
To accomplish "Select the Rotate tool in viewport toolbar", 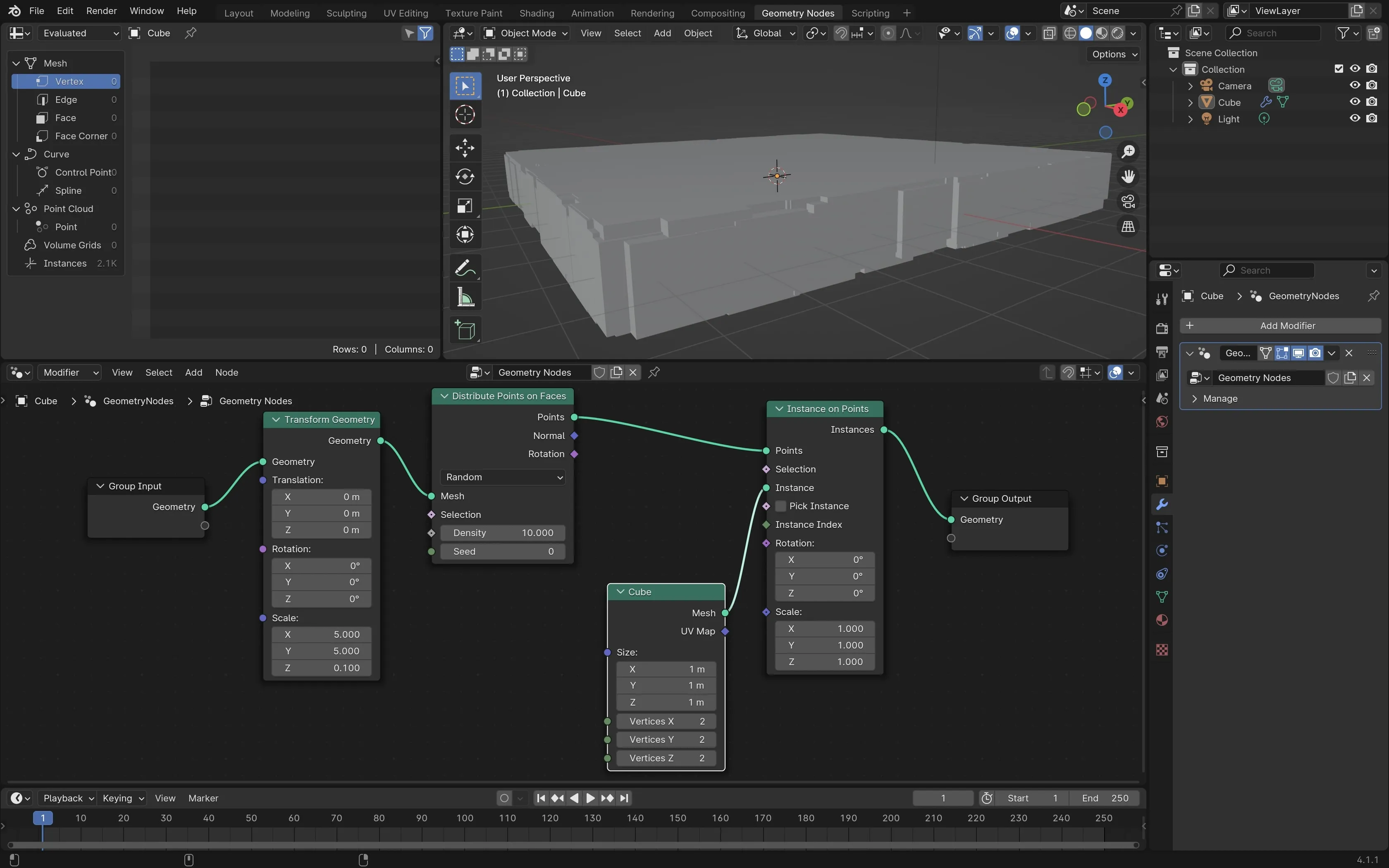I will 464,176.
